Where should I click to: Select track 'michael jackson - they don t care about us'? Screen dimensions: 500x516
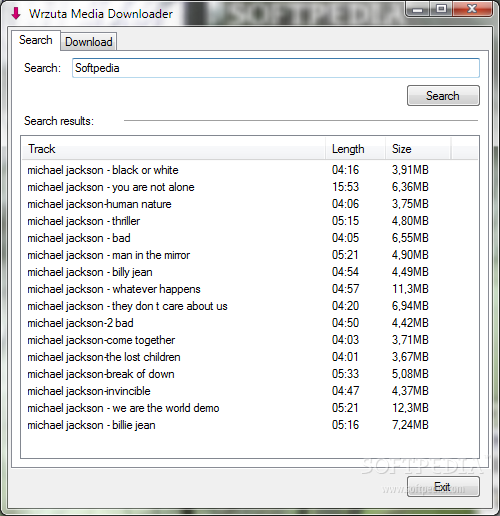(127, 306)
